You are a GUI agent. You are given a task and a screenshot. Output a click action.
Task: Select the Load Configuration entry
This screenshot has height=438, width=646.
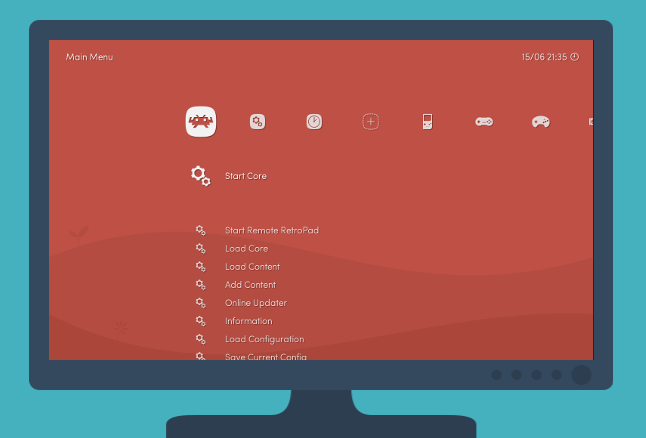click(264, 339)
